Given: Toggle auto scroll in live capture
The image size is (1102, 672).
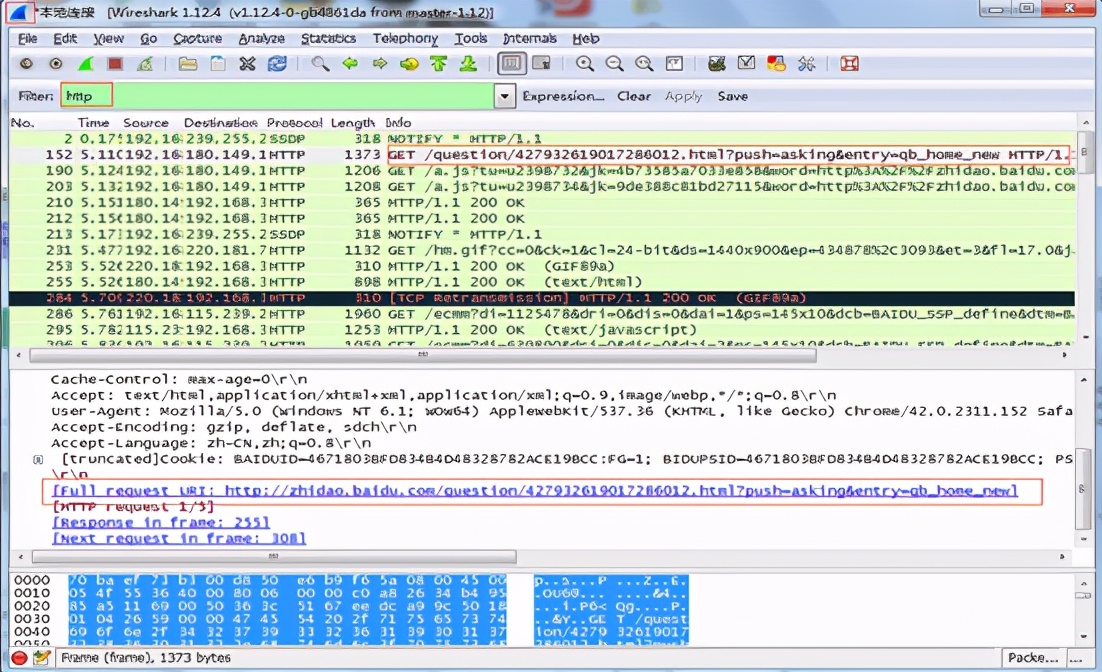Looking at the screenshot, I should tap(541, 64).
